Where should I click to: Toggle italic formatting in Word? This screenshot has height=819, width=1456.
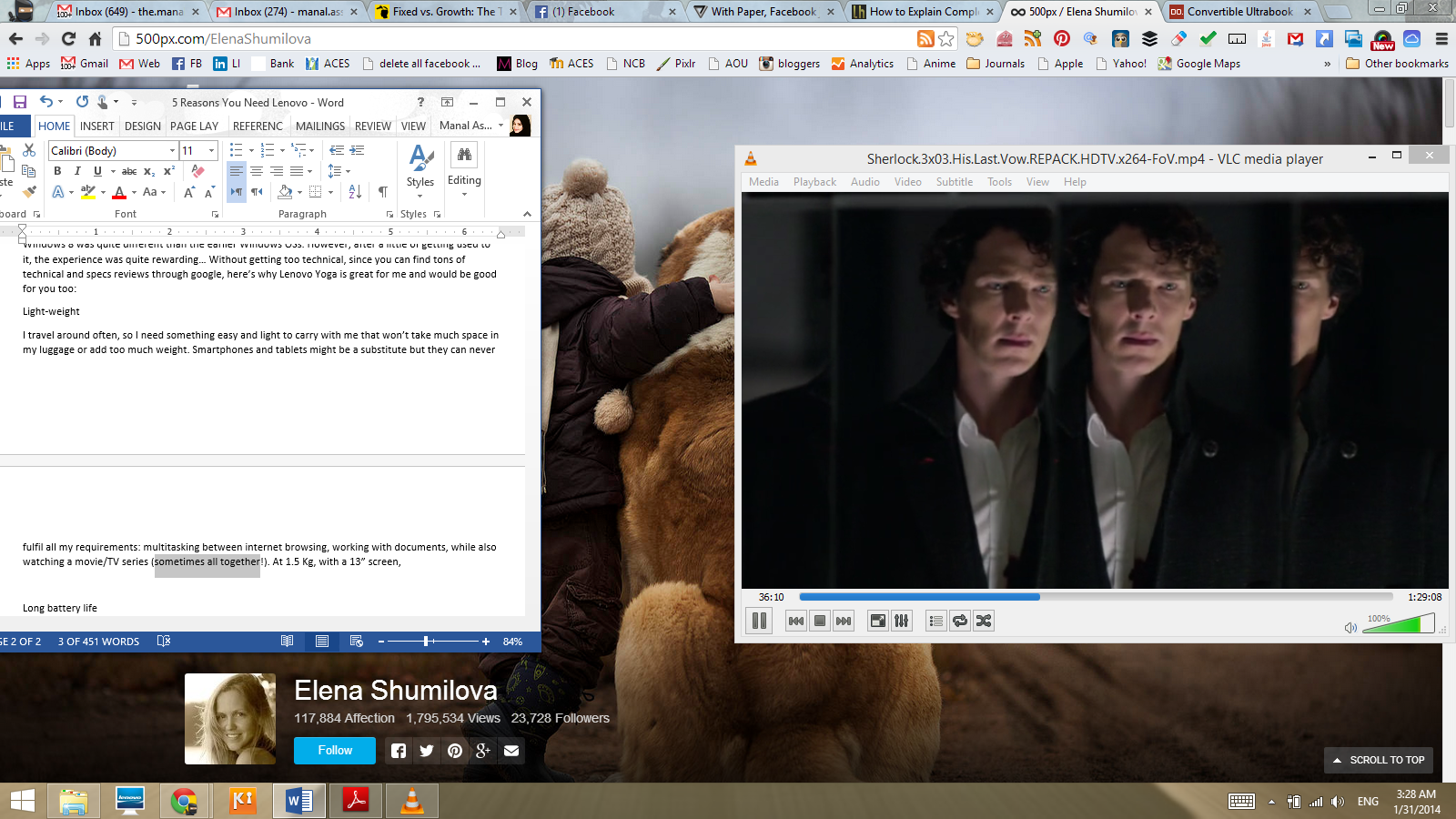[x=77, y=171]
